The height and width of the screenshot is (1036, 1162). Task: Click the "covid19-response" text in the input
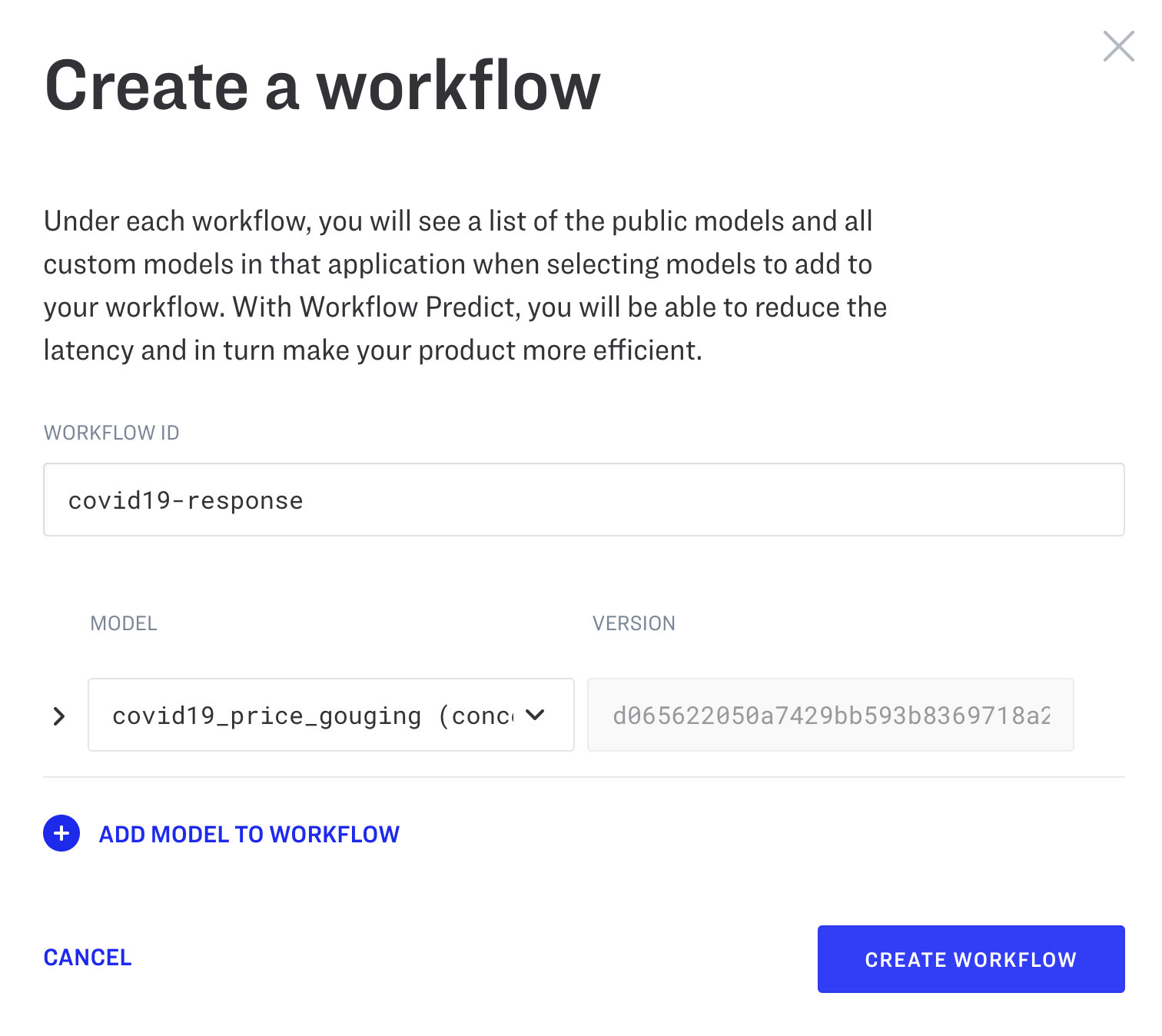click(x=186, y=500)
